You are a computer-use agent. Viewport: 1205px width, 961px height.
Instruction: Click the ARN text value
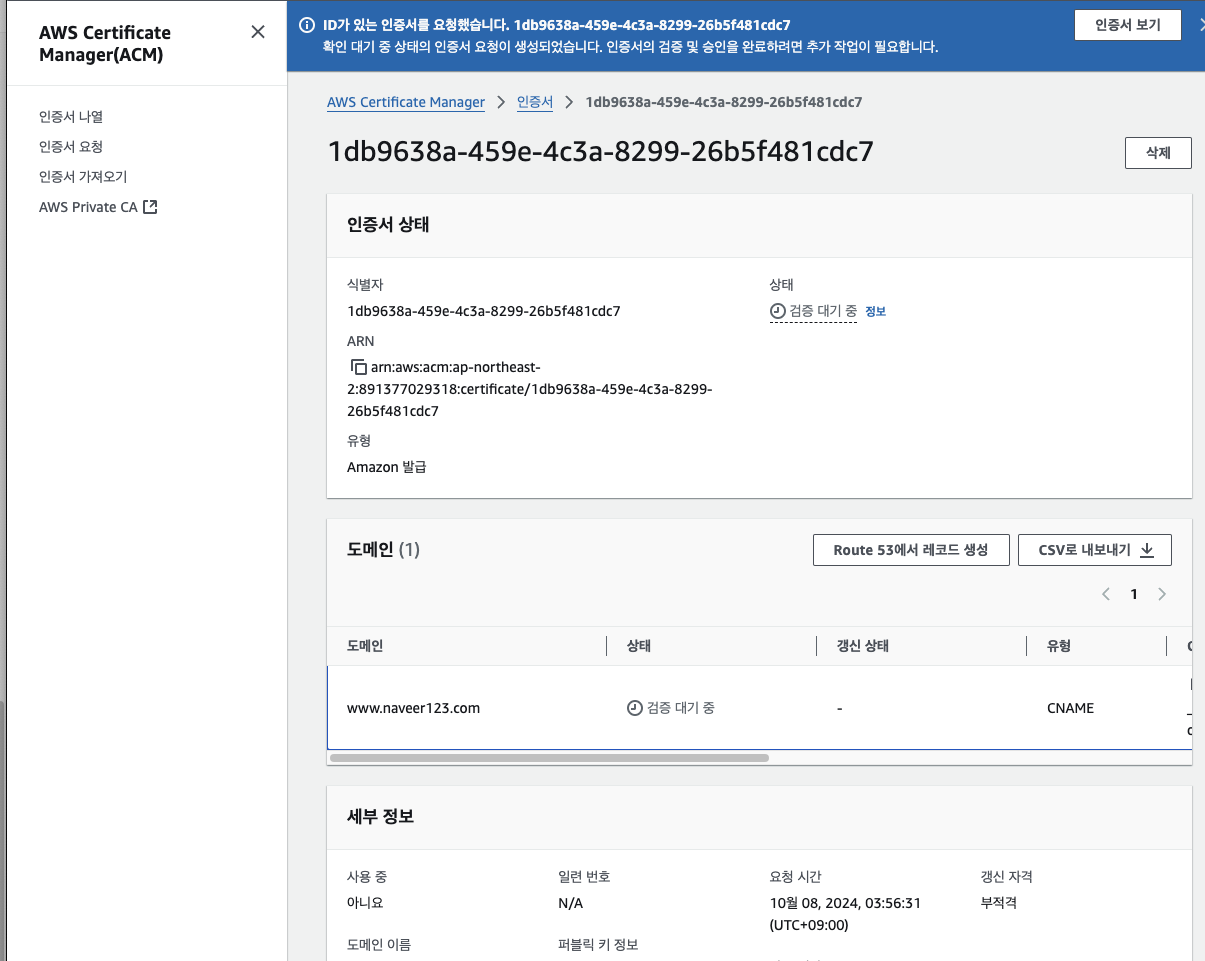point(530,389)
